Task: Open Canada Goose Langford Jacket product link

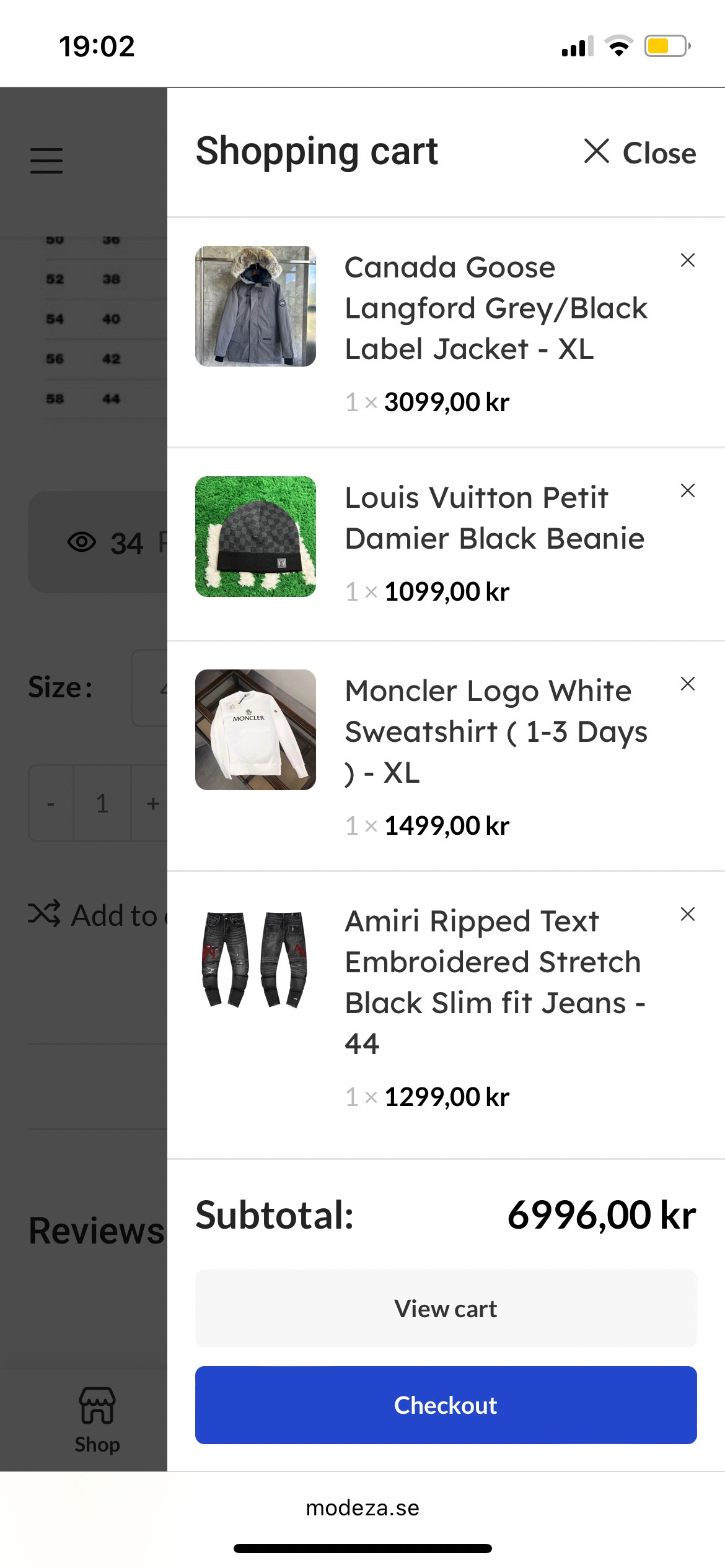Action: [496, 308]
